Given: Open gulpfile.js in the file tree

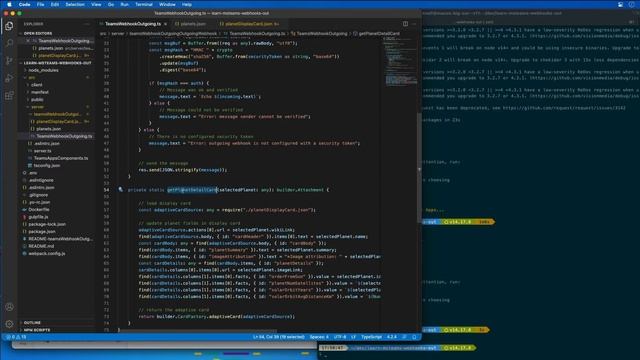Looking at the screenshot, I should 38,217.
